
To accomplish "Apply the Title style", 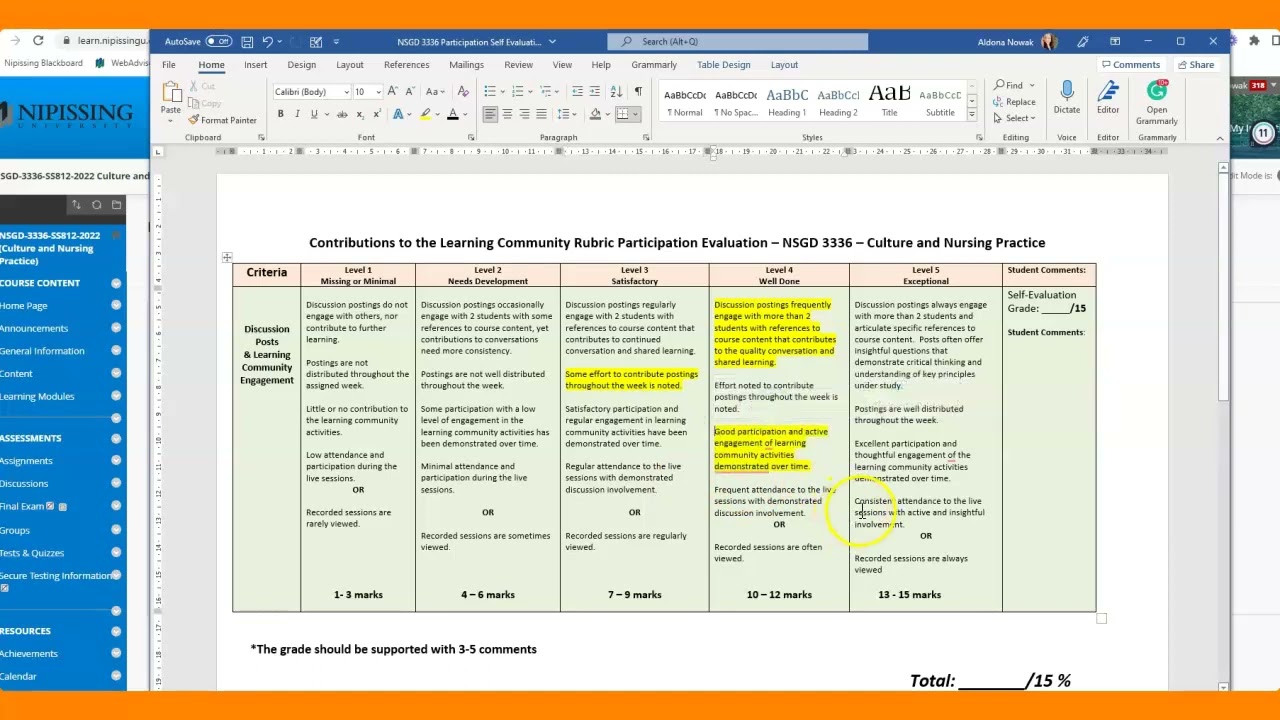I will coord(889,101).
